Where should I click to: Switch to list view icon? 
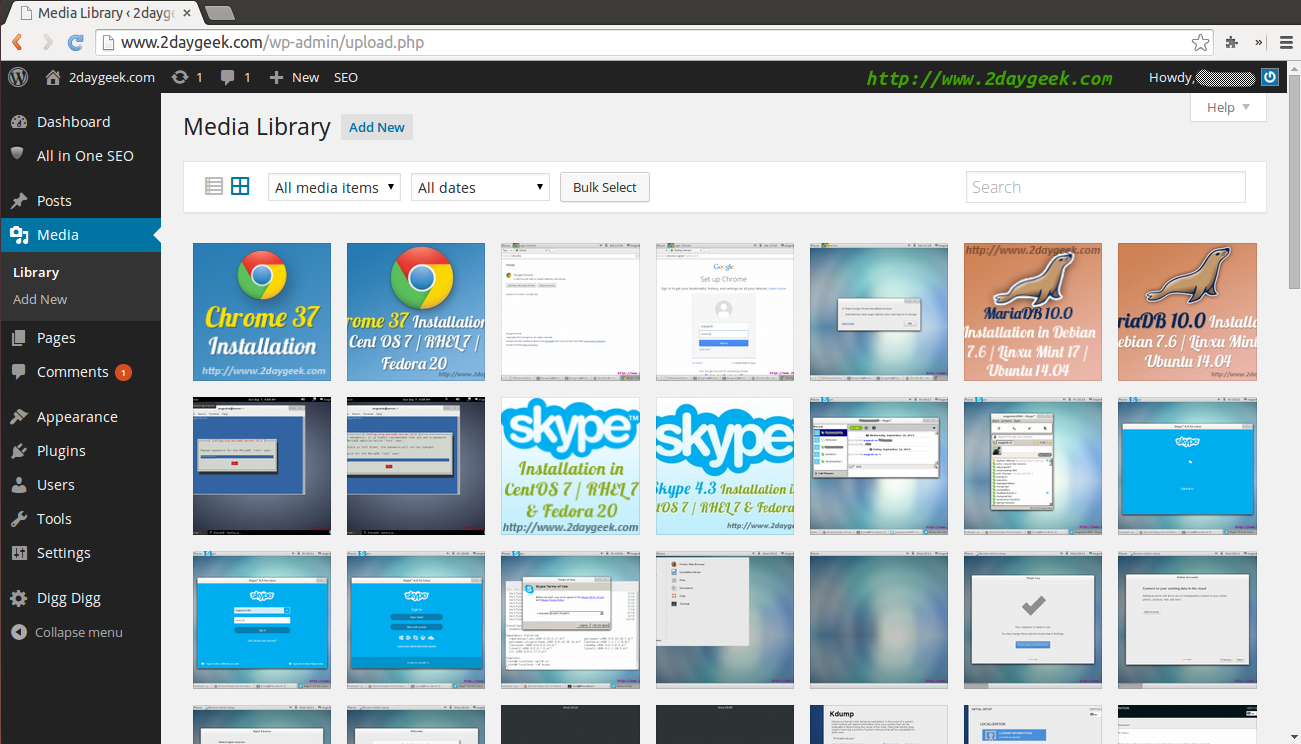tap(214, 186)
